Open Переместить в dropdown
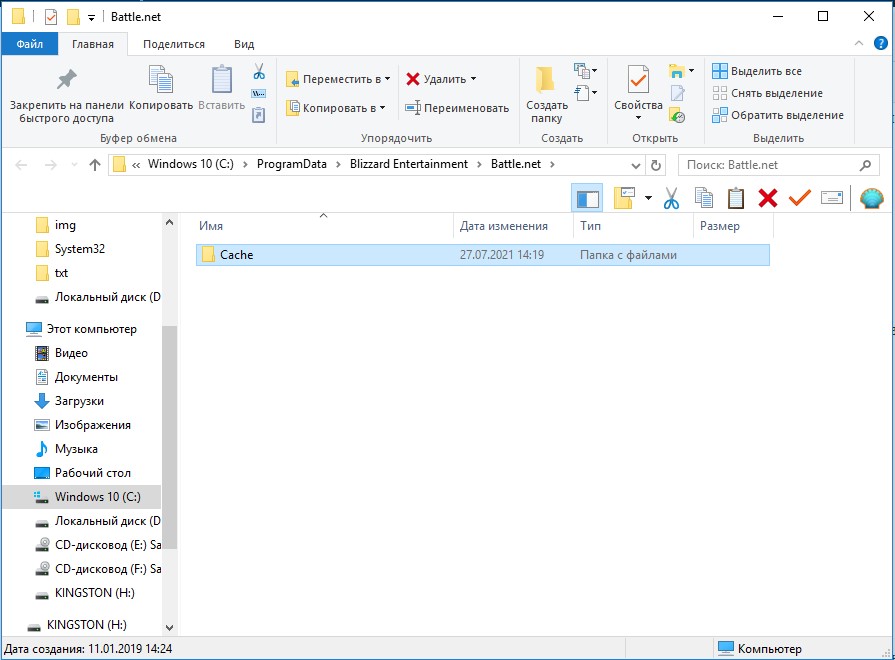The height and width of the screenshot is (660, 895). (338, 79)
